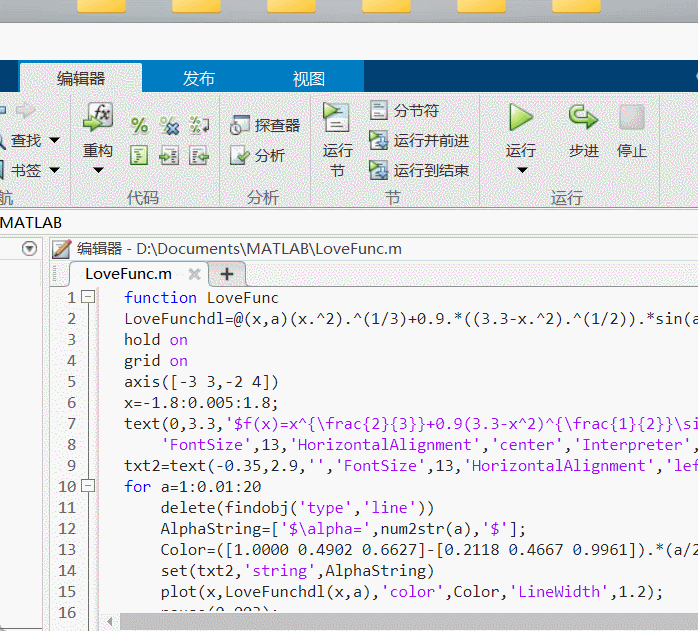The image size is (698, 631).
Task: Add a new editor tab with plus
Action: coord(227,274)
